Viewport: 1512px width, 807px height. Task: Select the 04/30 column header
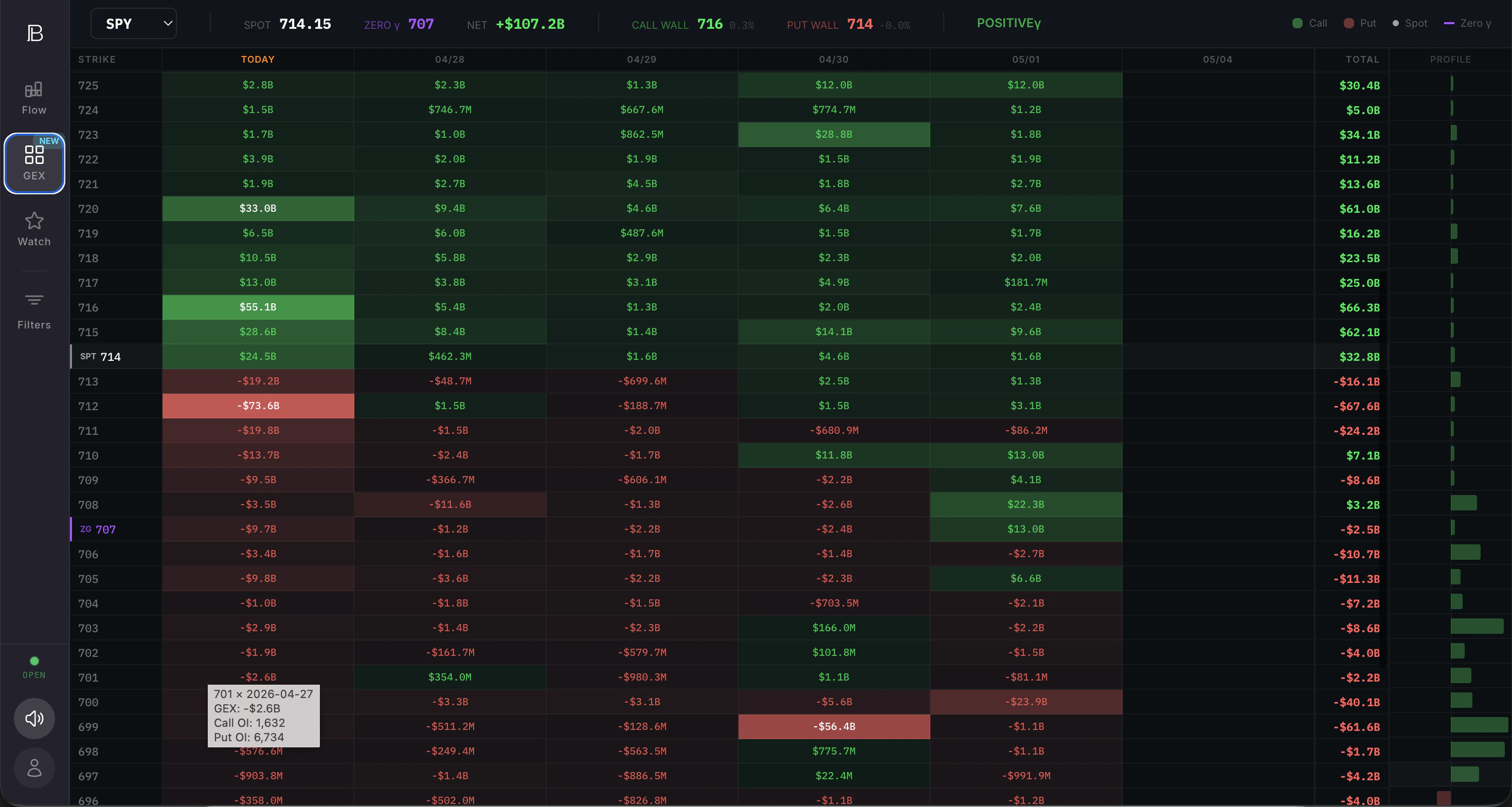pyautogui.click(x=834, y=59)
